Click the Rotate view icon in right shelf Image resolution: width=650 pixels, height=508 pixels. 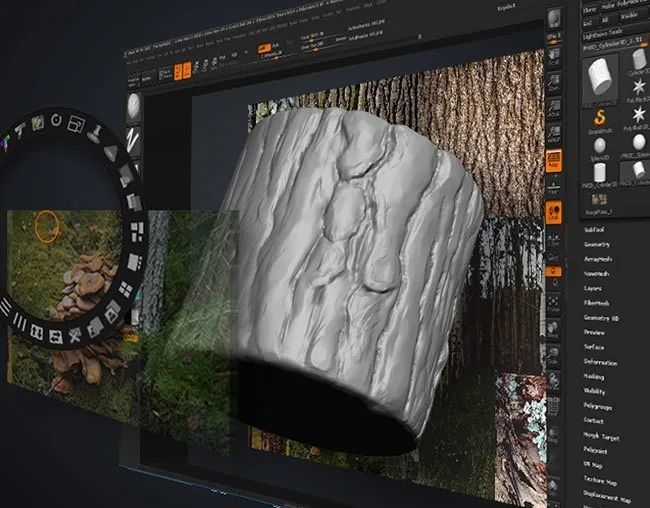point(553,381)
